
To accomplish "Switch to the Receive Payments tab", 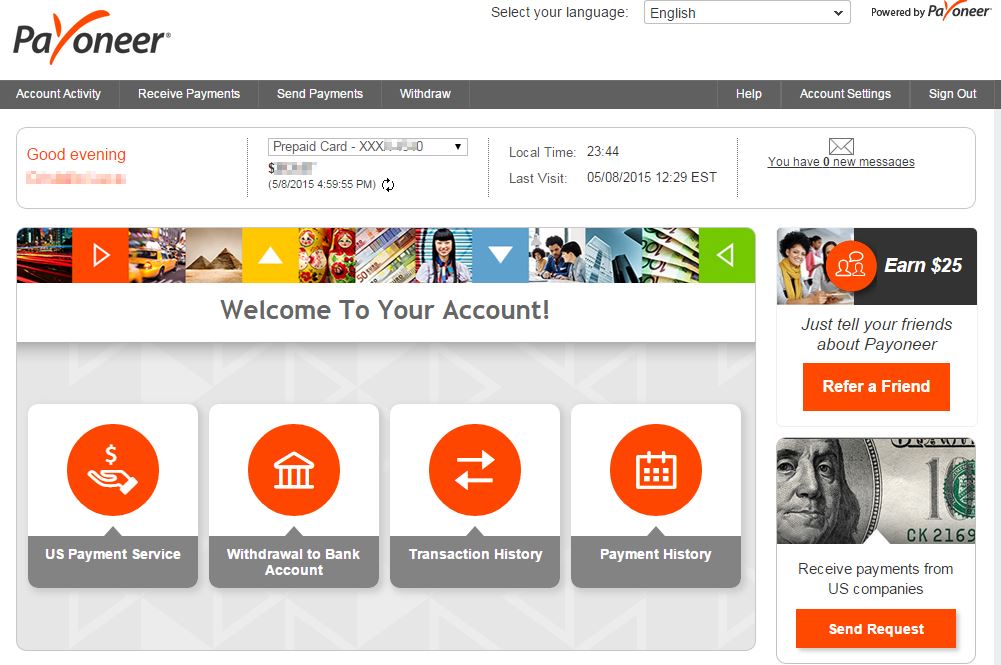I will pyautogui.click(x=188, y=94).
